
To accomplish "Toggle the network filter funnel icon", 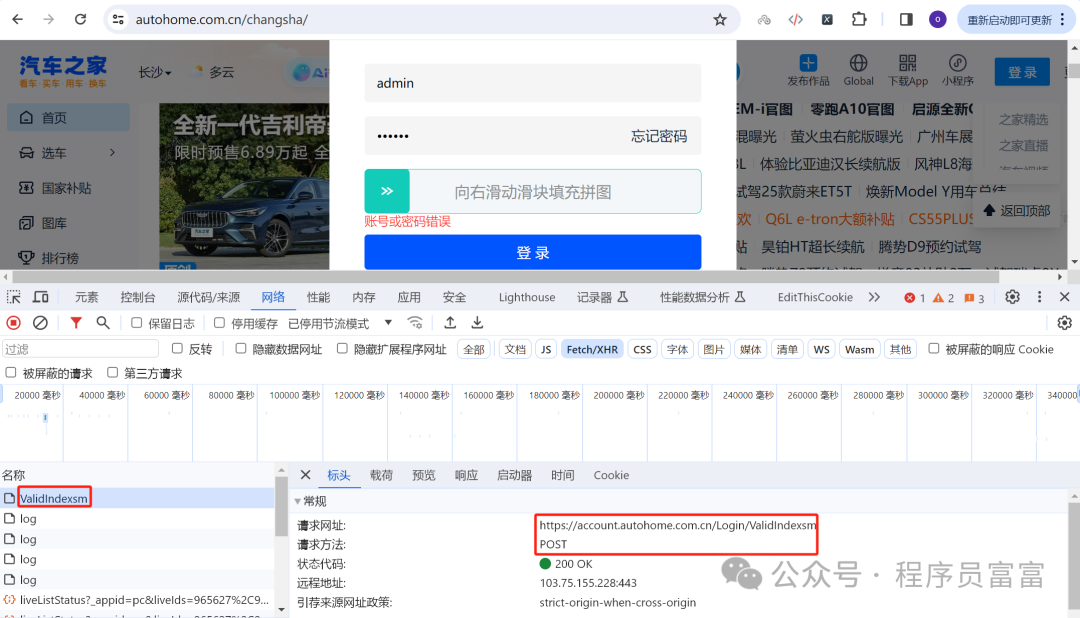I will [76, 322].
